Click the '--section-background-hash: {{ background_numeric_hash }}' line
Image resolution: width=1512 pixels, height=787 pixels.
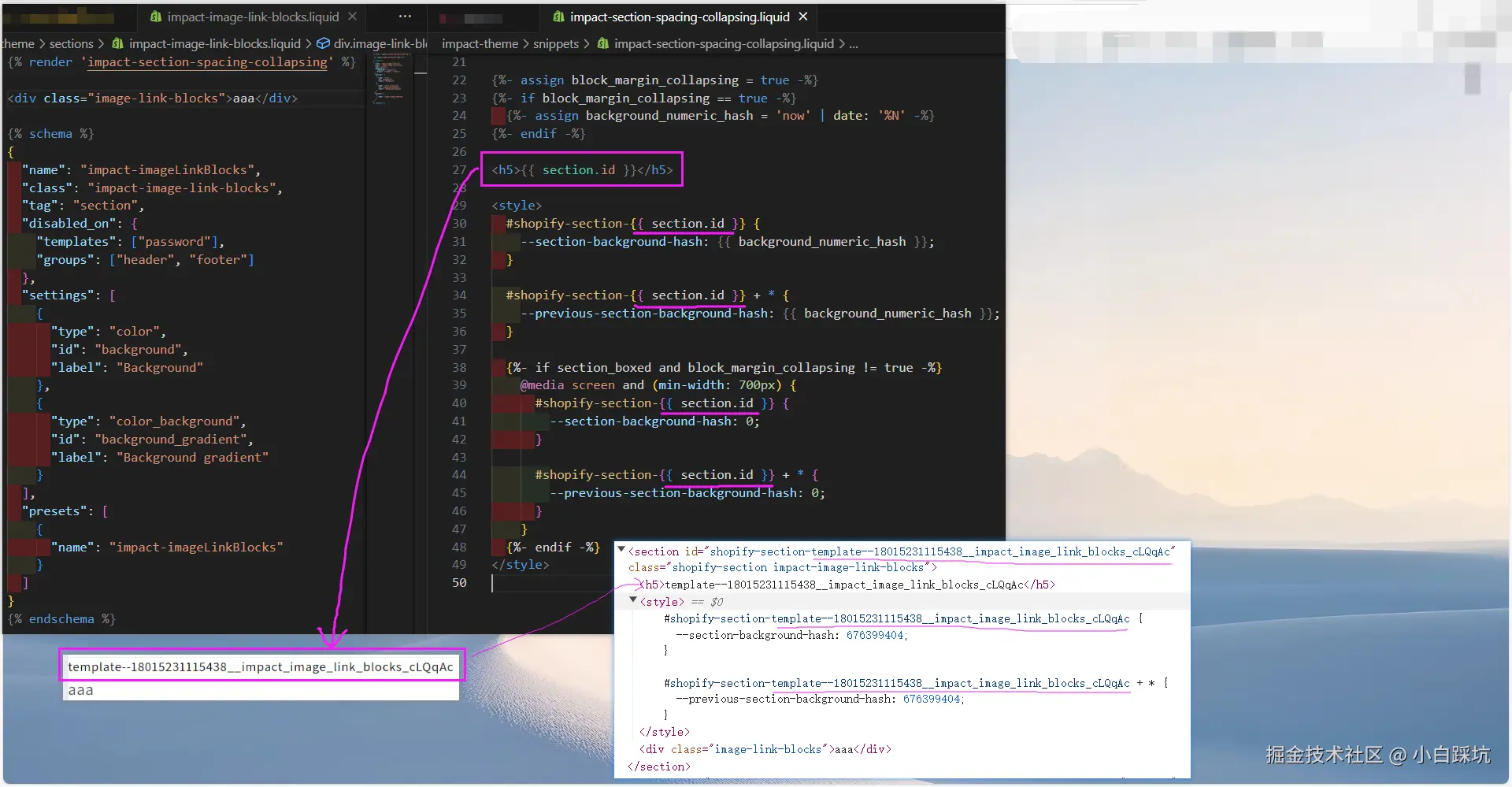pyautogui.click(x=728, y=242)
